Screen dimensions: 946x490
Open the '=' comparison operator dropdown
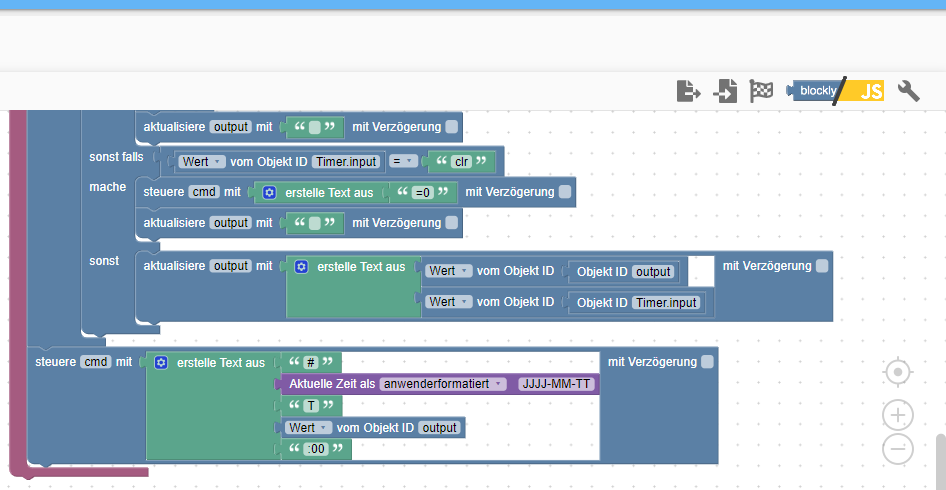403,161
